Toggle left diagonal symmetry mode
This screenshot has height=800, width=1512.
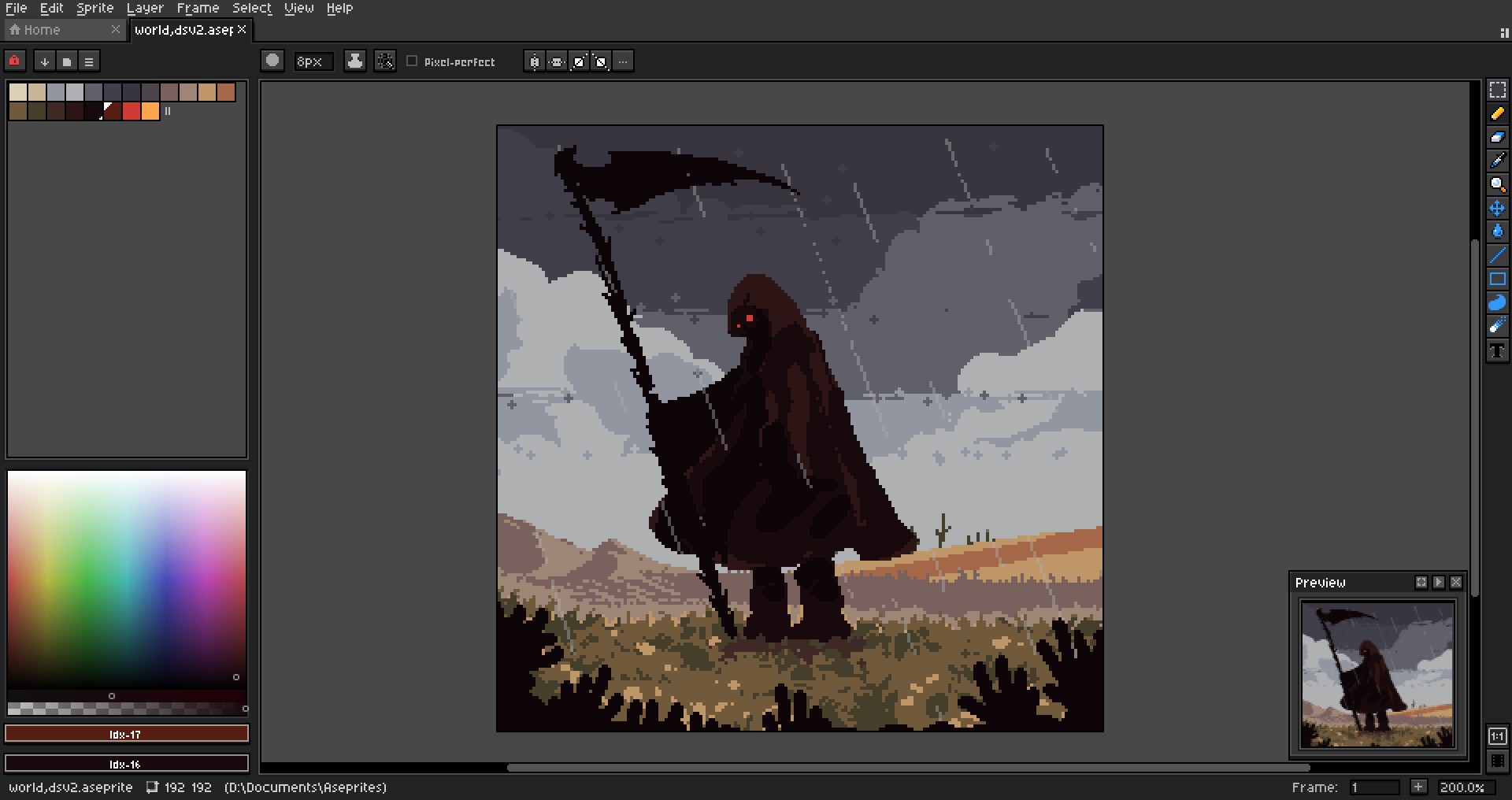click(x=601, y=61)
